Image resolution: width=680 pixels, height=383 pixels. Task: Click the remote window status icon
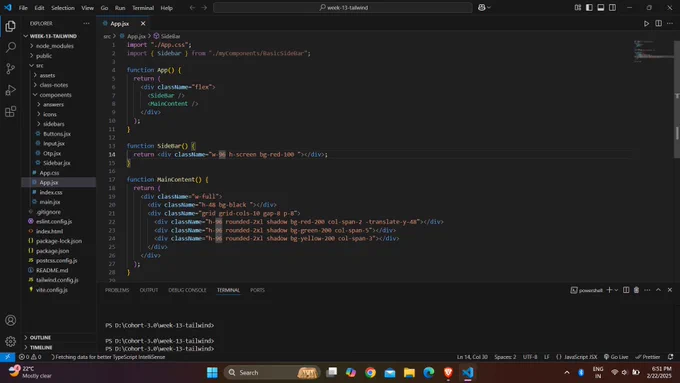tap(7, 357)
